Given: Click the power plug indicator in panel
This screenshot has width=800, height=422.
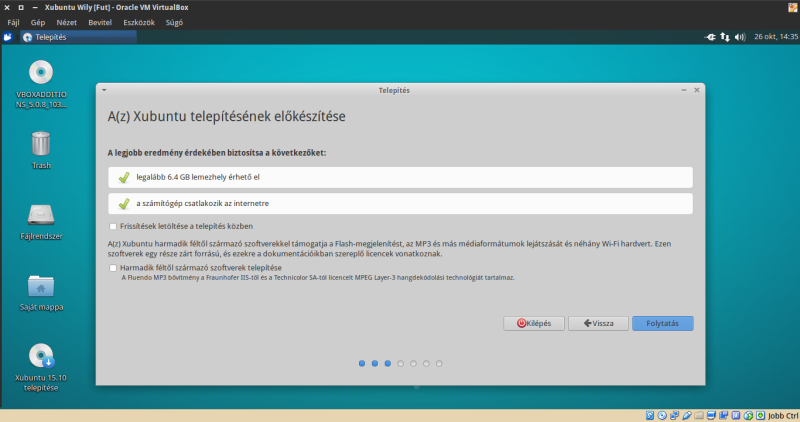Looking at the screenshot, I should pos(709,37).
